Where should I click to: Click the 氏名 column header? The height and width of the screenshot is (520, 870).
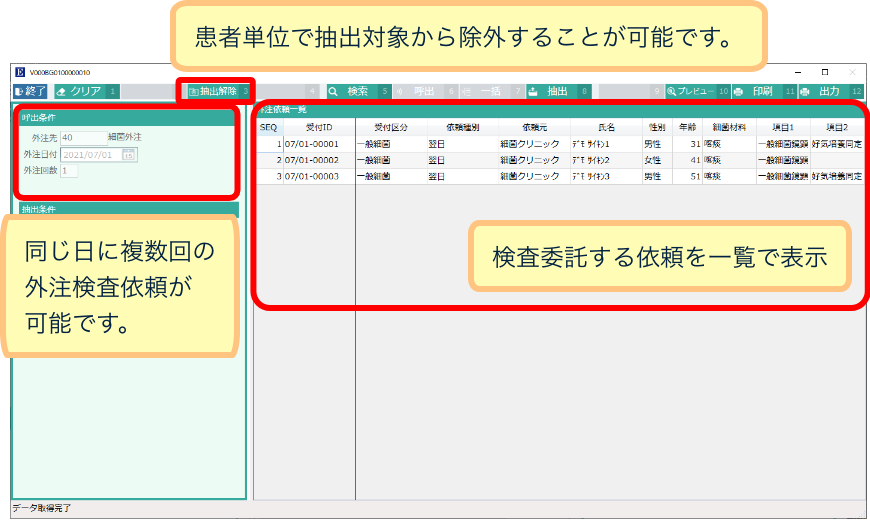pos(606,128)
